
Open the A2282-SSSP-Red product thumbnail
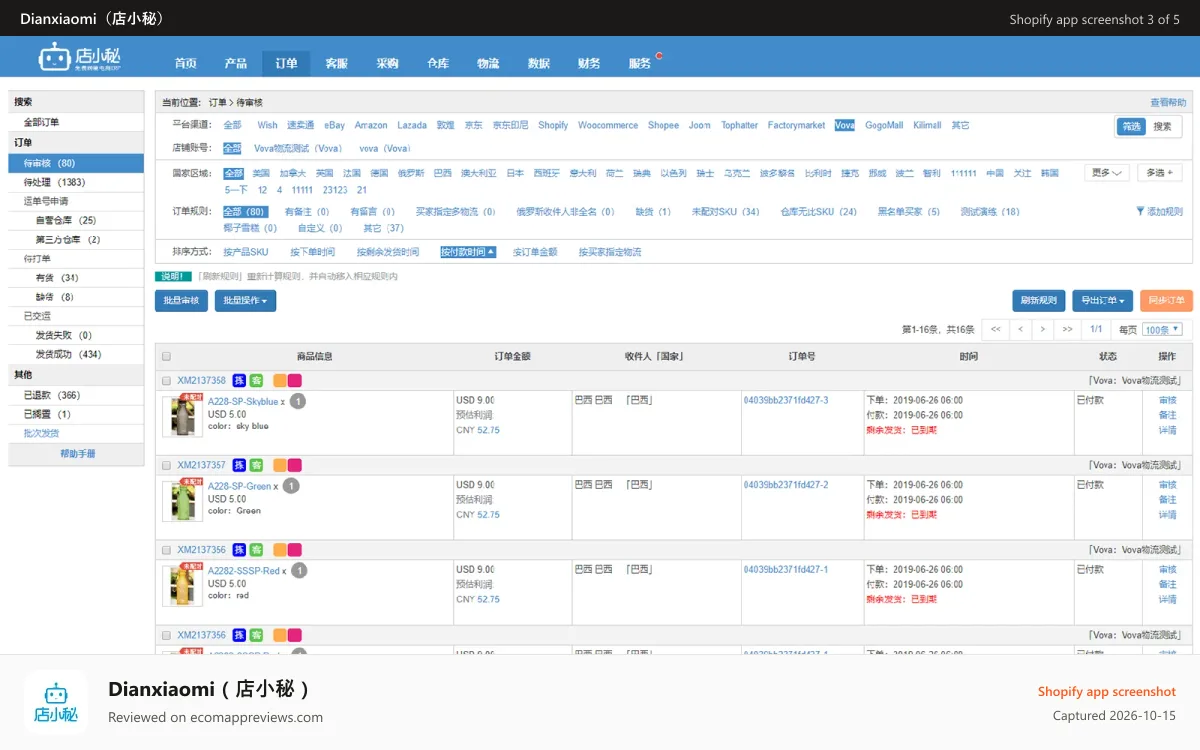[182, 586]
